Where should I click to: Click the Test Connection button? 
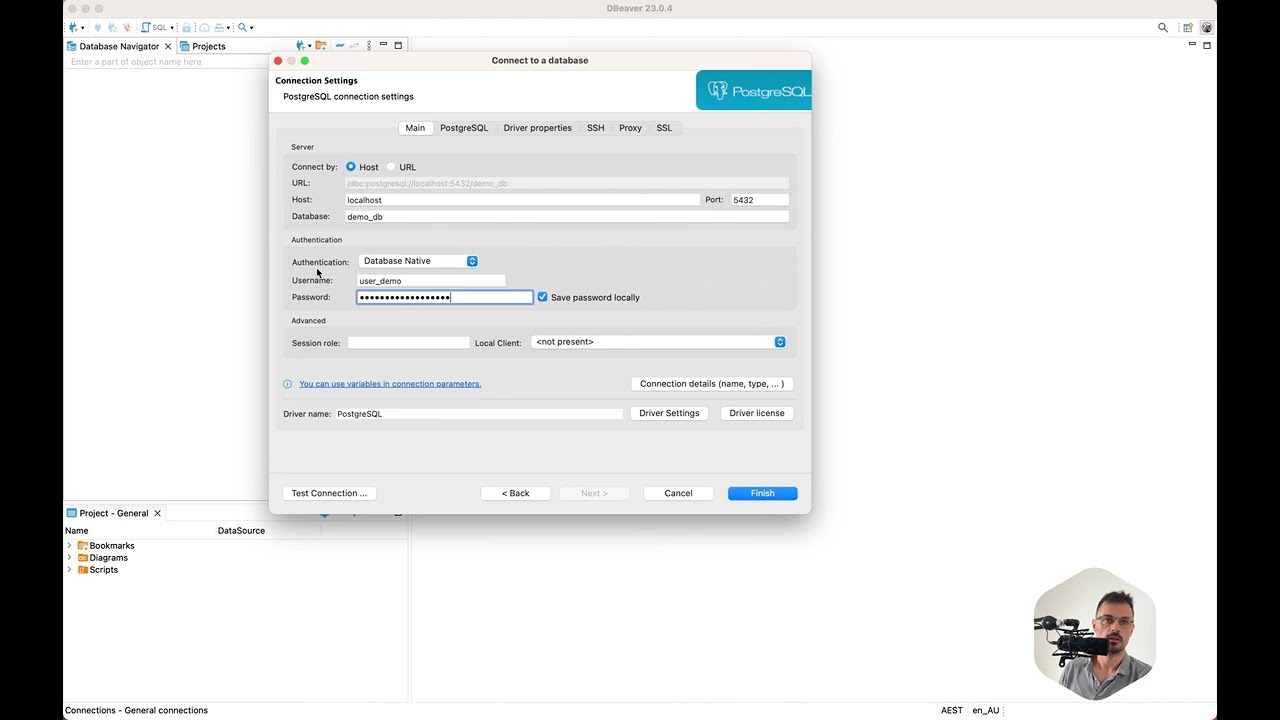click(329, 493)
